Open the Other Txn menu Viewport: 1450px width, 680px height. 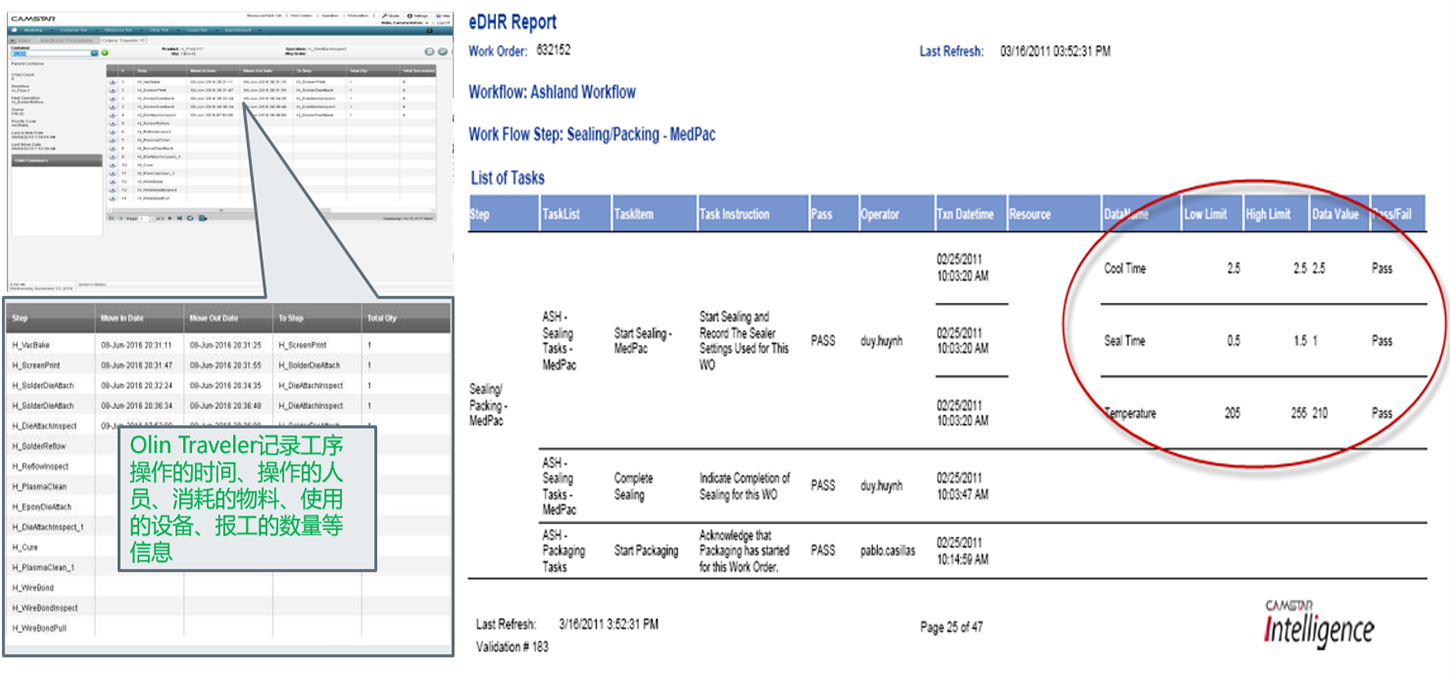click(x=161, y=30)
